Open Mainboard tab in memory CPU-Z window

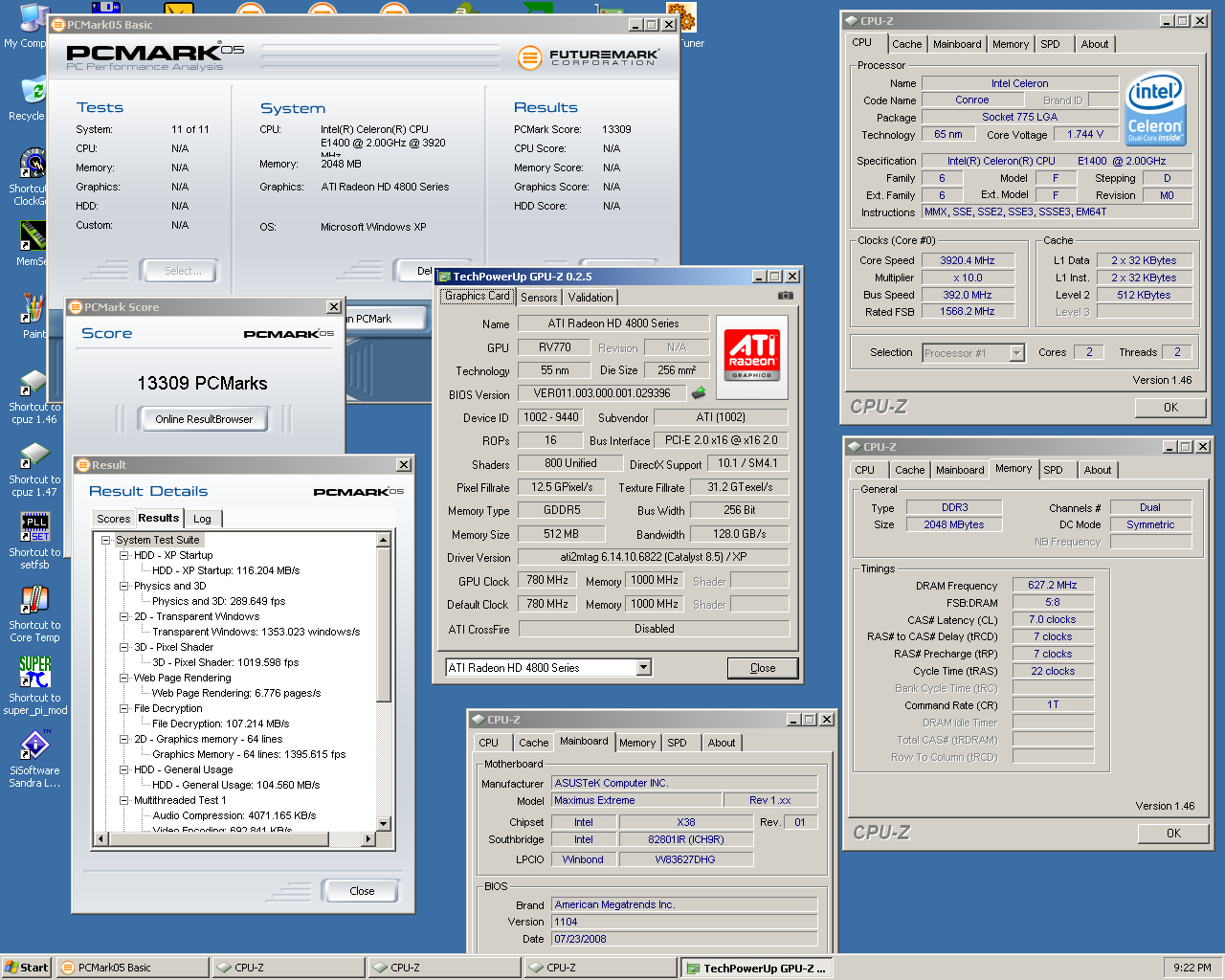click(x=960, y=470)
